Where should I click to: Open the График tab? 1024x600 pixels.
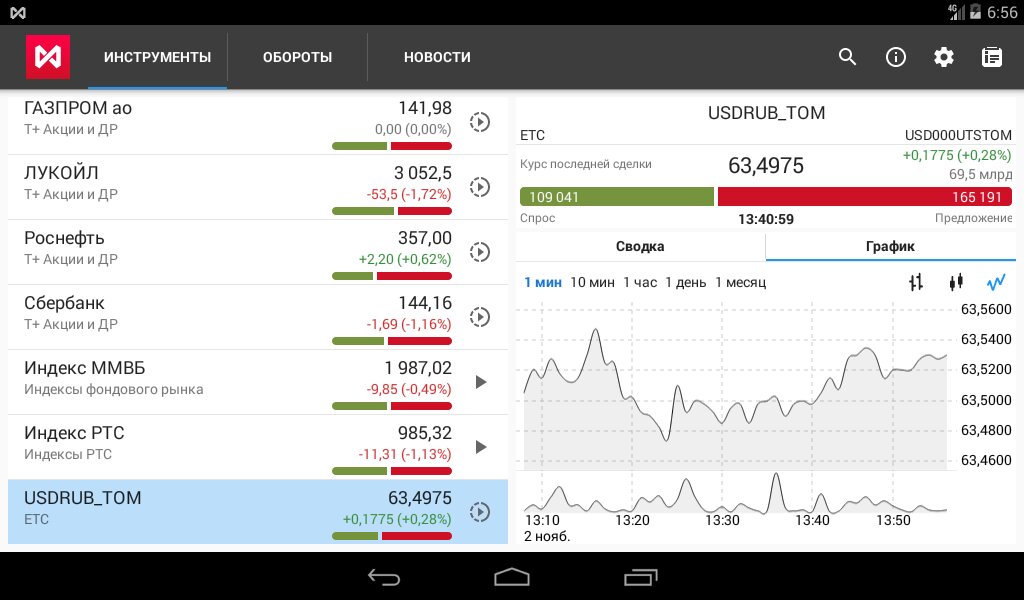click(x=890, y=246)
